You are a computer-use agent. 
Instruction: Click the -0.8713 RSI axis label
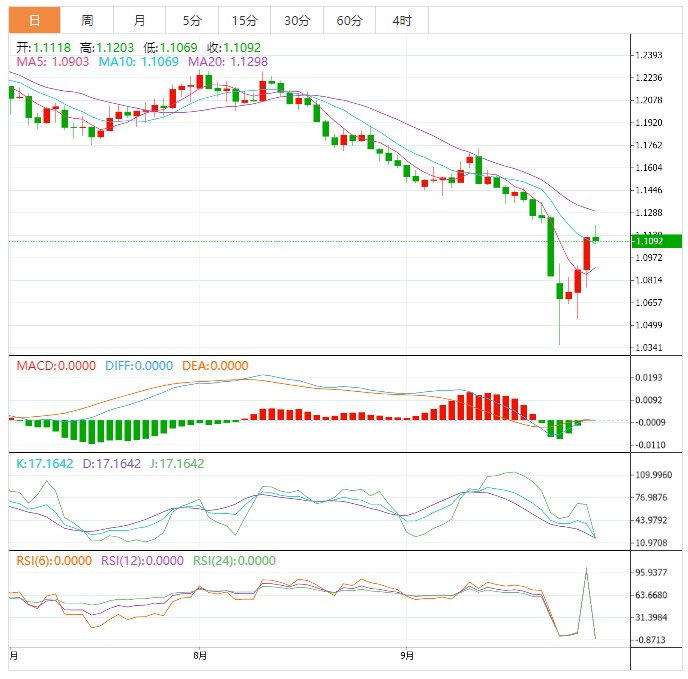tap(649, 640)
